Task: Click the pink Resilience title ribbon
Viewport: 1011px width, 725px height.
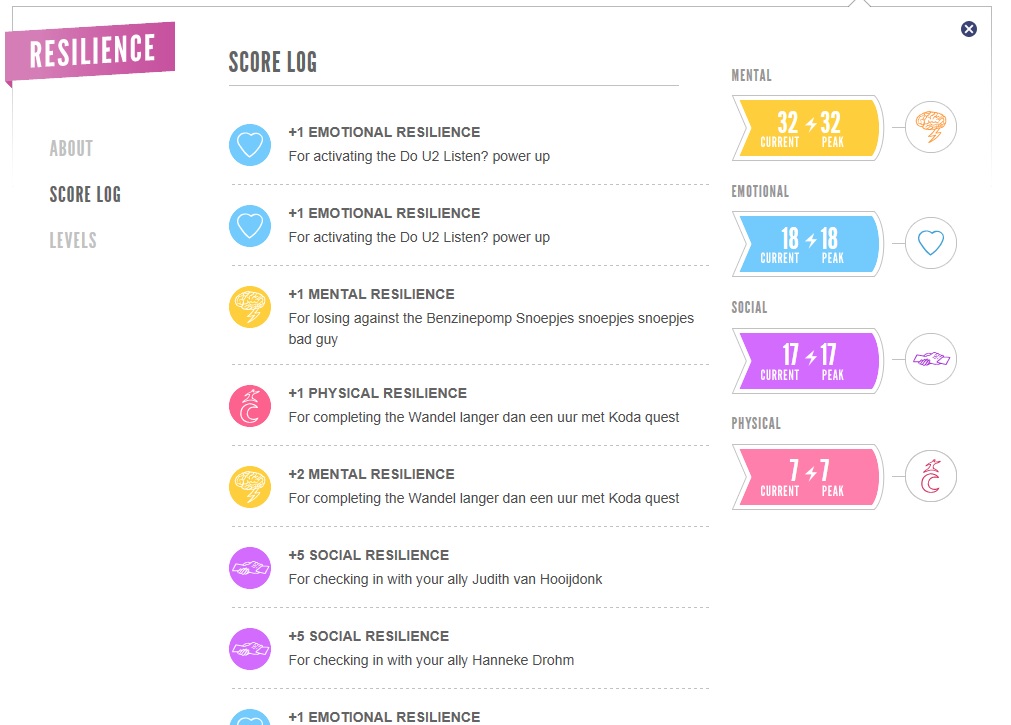Action: tap(92, 52)
